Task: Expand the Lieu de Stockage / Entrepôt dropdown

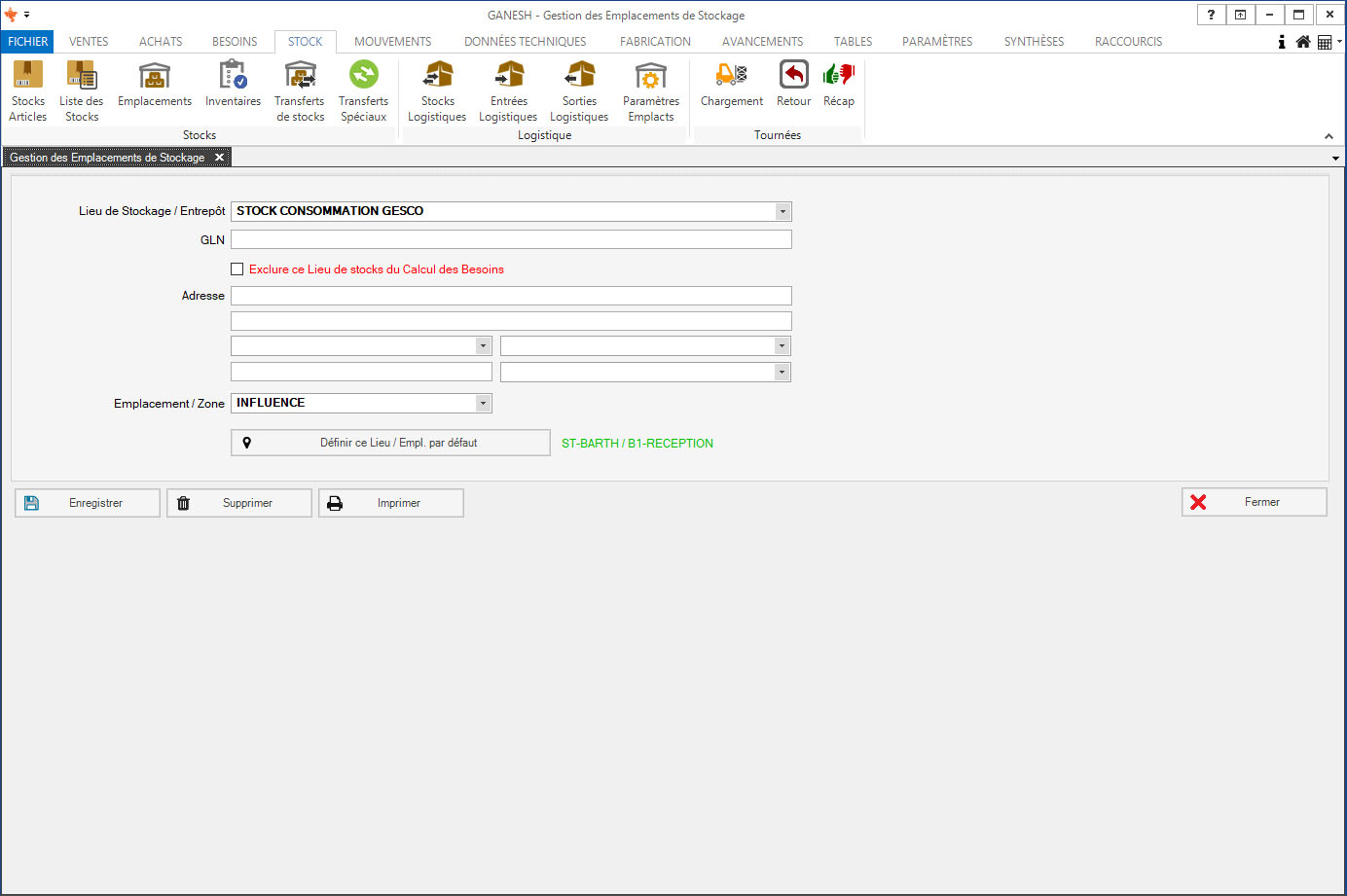Action: tap(782, 211)
